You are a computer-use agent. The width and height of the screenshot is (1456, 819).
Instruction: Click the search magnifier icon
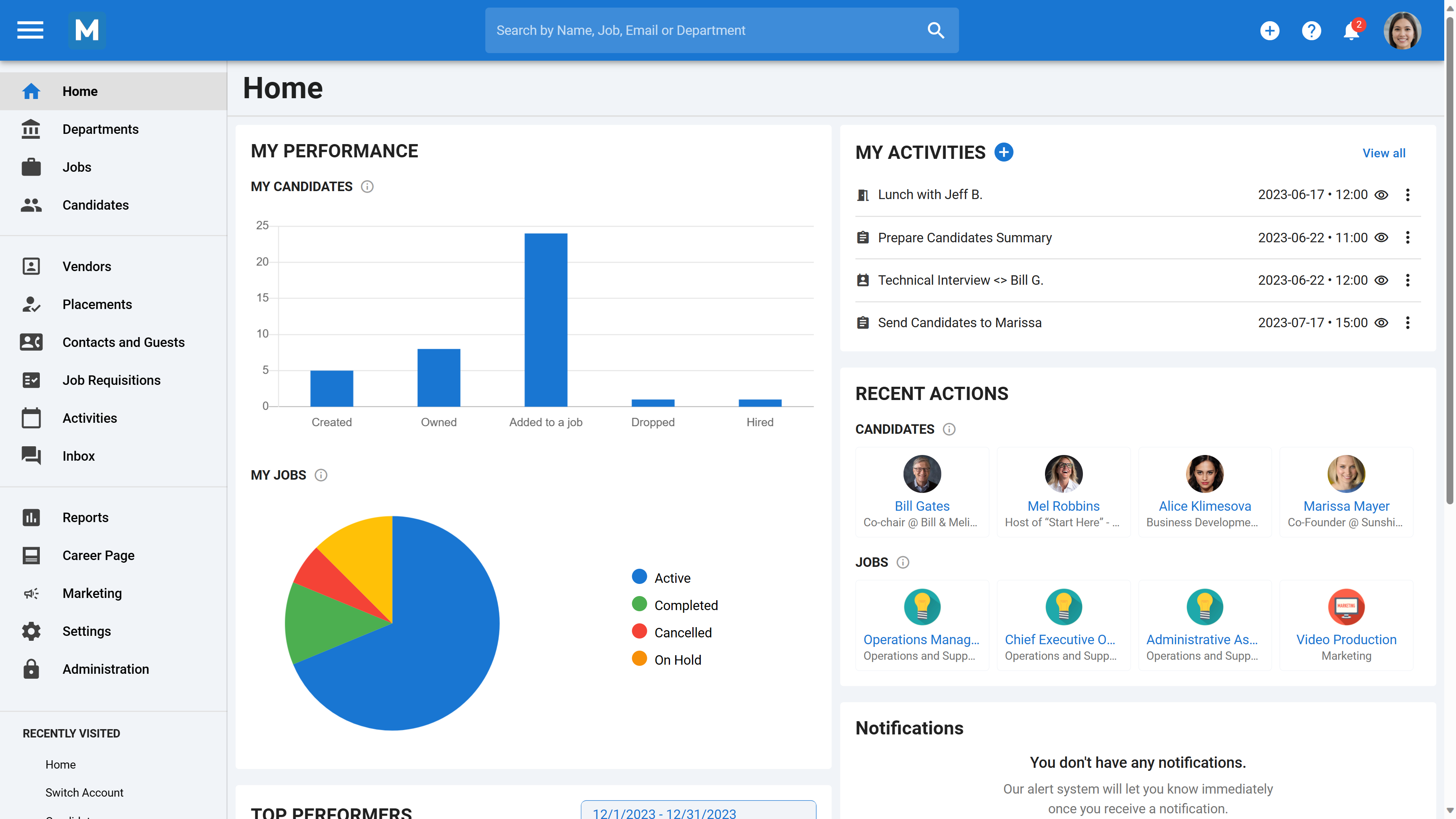935,30
